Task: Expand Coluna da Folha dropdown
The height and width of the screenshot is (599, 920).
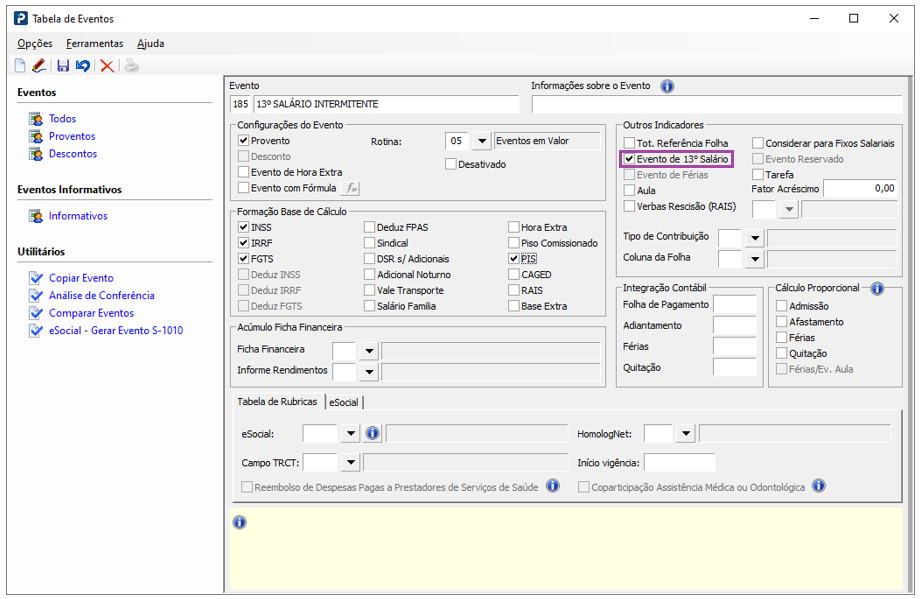Action: [x=755, y=259]
